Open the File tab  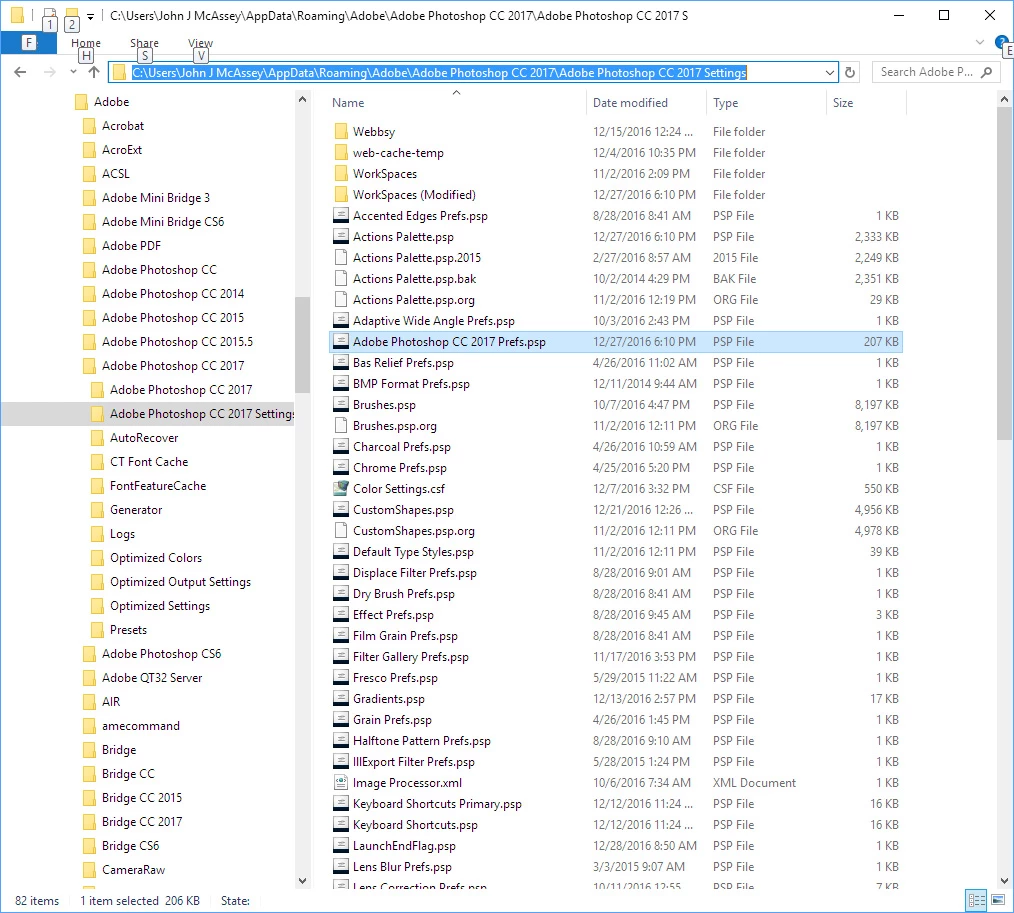point(28,43)
